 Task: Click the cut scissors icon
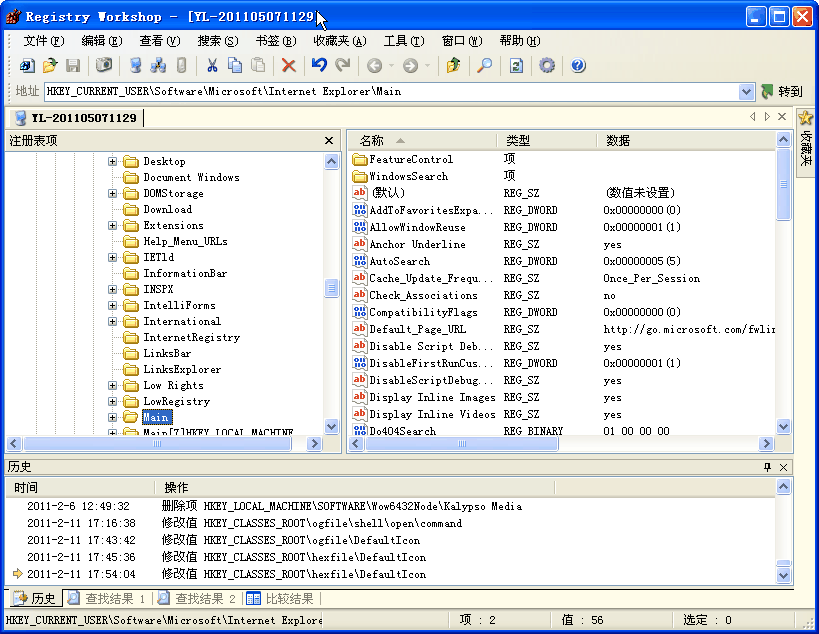(x=212, y=66)
